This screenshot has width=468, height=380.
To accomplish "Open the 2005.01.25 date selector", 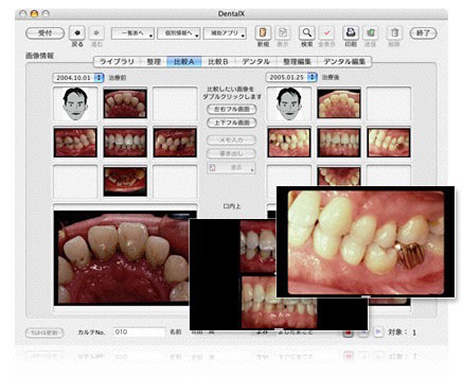I will tap(292, 77).
